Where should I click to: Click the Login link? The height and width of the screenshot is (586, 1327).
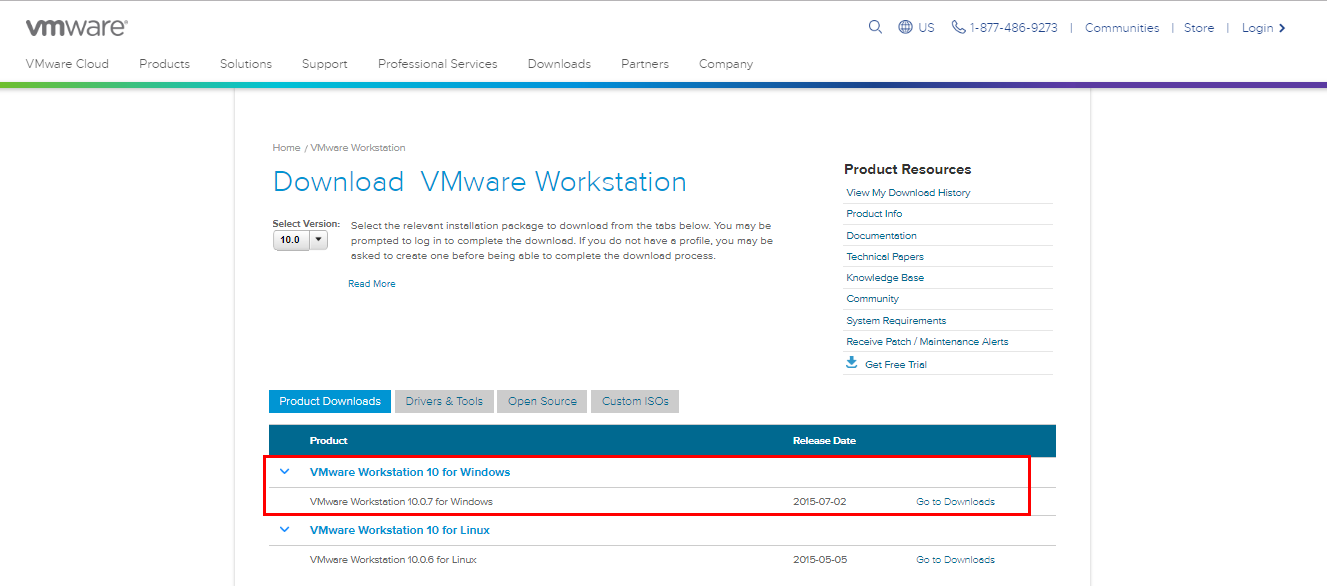pyautogui.click(x=1257, y=28)
